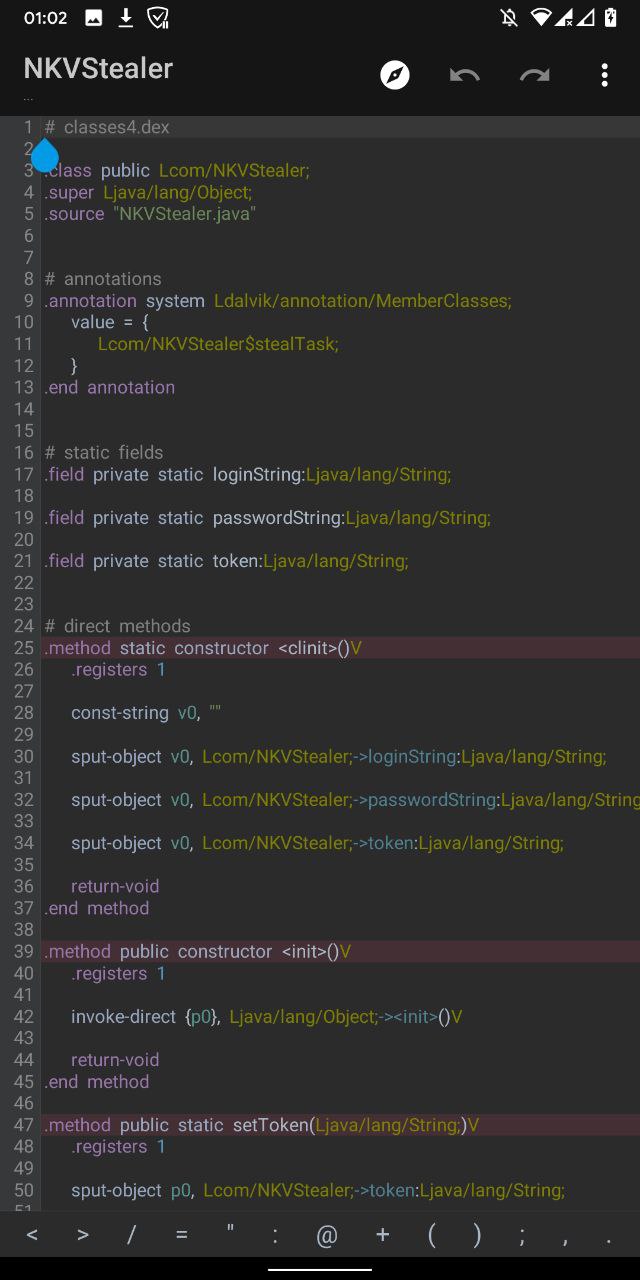Insert the period symbol key
This screenshot has height=1280, width=640.
pyautogui.click(x=609, y=1242)
